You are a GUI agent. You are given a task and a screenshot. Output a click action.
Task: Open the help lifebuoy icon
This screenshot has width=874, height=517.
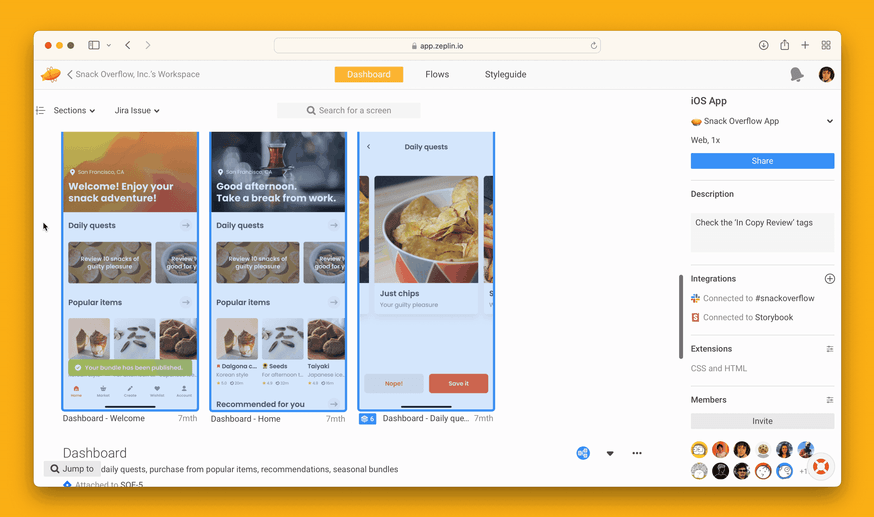(x=820, y=466)
